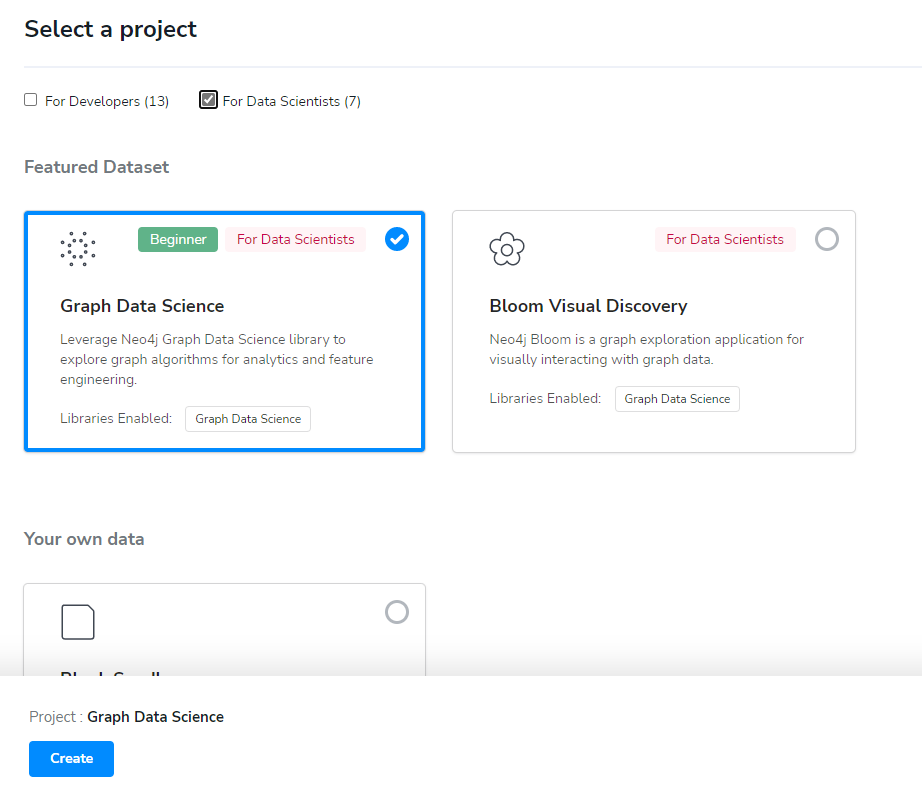Click Graph Data Science library chip in first card

coord(248,419)
